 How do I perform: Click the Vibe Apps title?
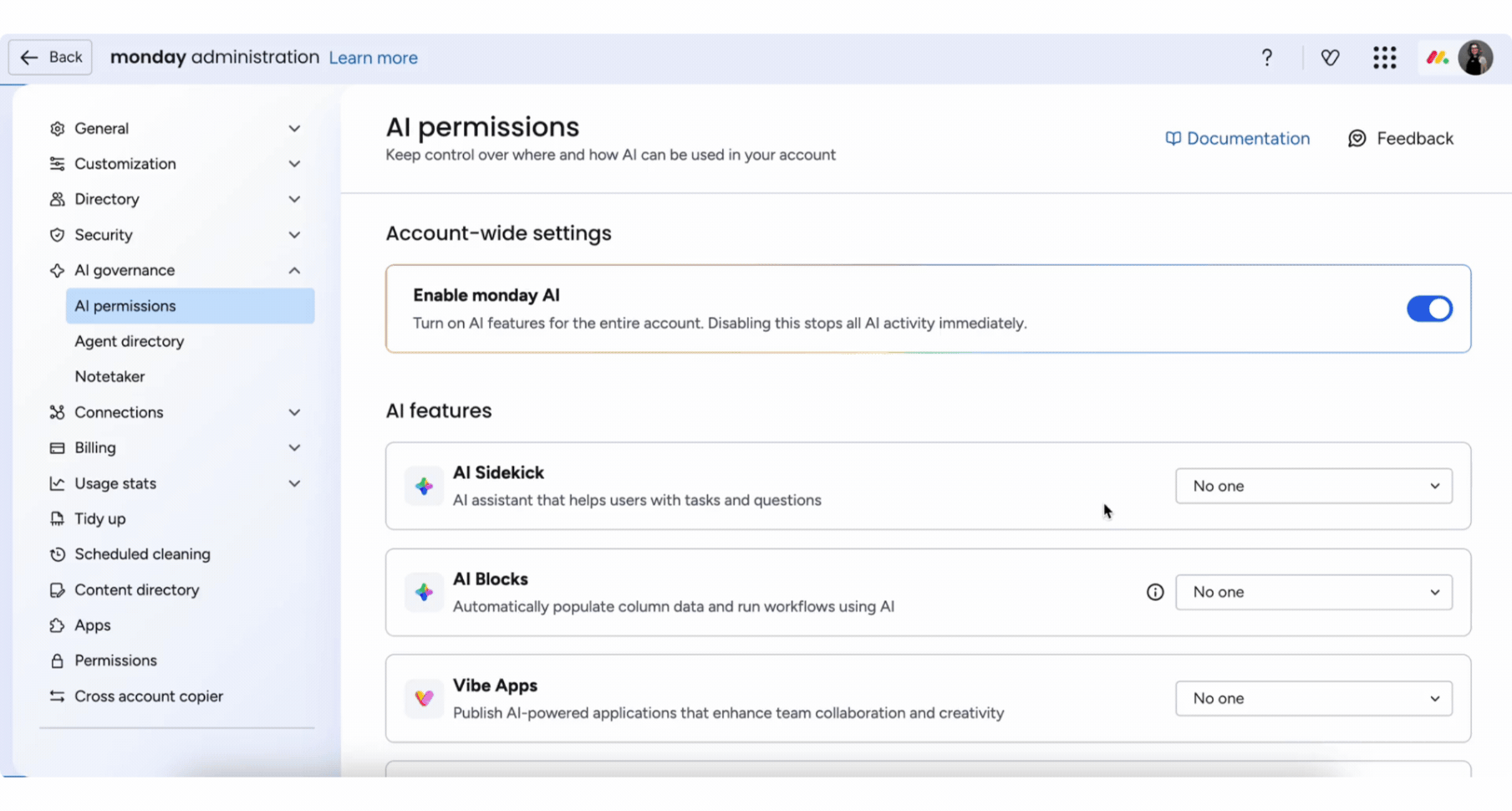(495, 686)
